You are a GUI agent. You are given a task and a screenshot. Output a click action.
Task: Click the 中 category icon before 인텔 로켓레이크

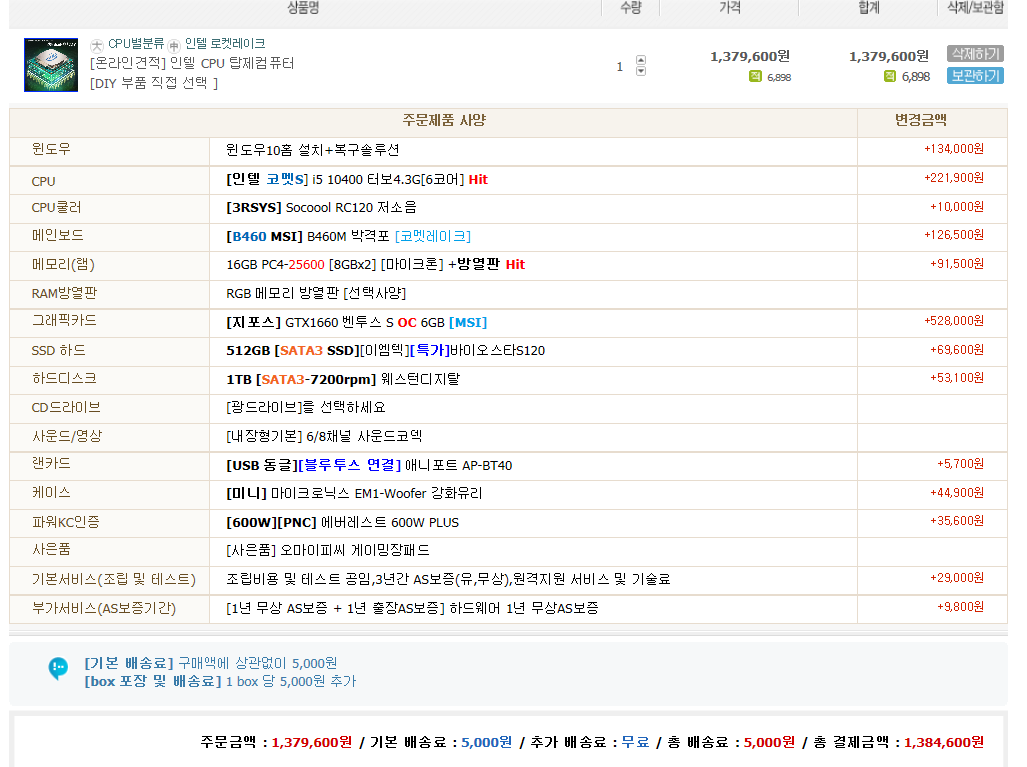click(174, 45)
